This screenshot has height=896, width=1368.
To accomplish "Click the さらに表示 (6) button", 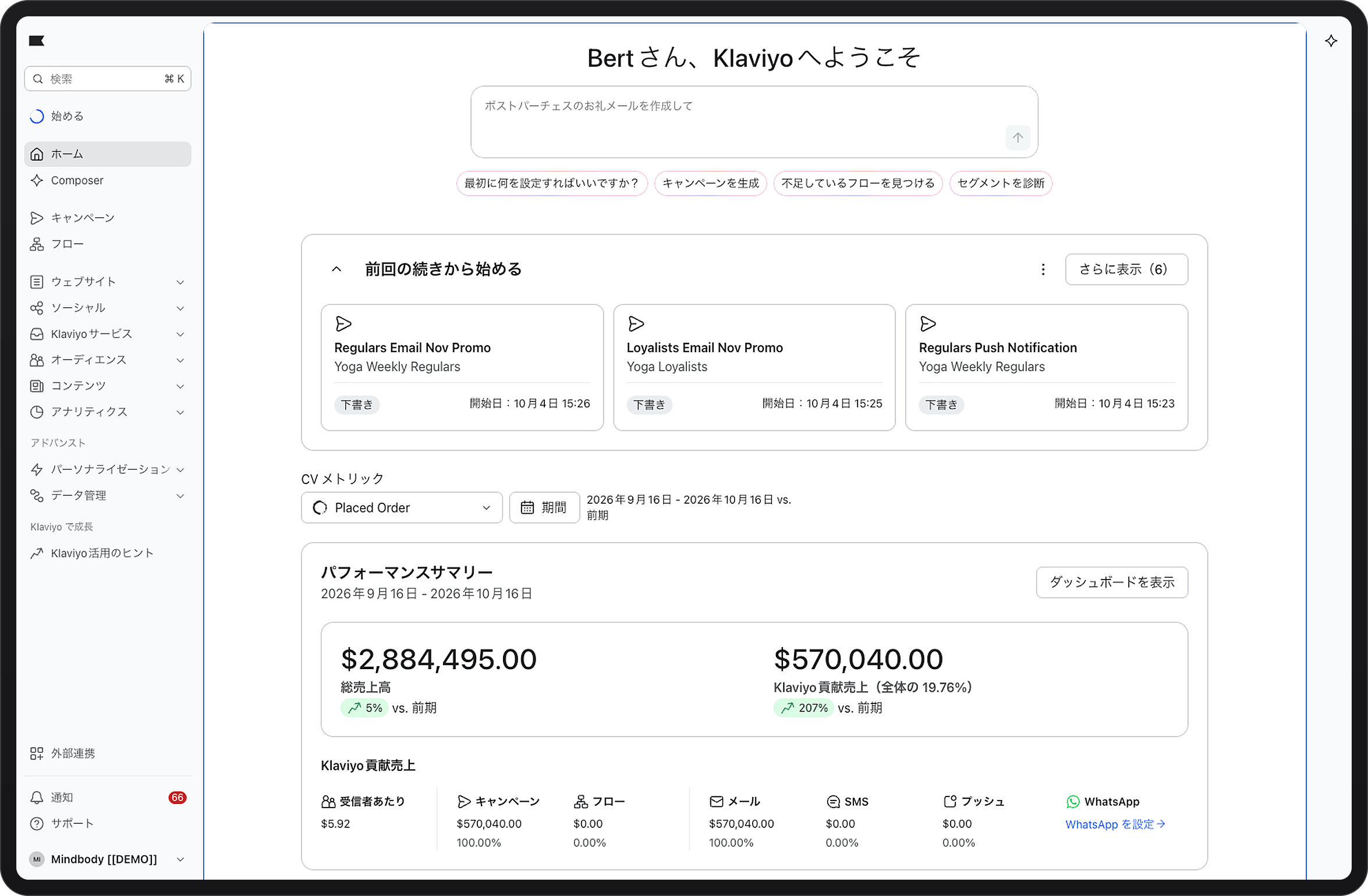I will click(x=1126, y=269).
